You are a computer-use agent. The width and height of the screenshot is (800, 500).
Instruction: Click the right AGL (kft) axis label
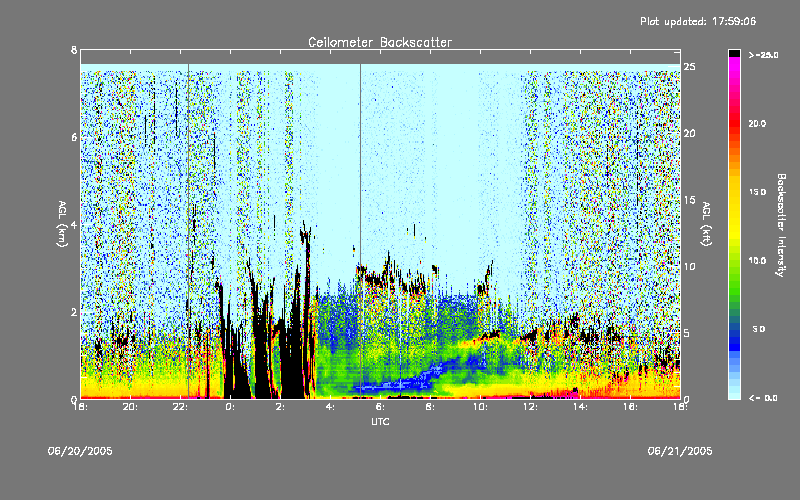tap(706, 224)
